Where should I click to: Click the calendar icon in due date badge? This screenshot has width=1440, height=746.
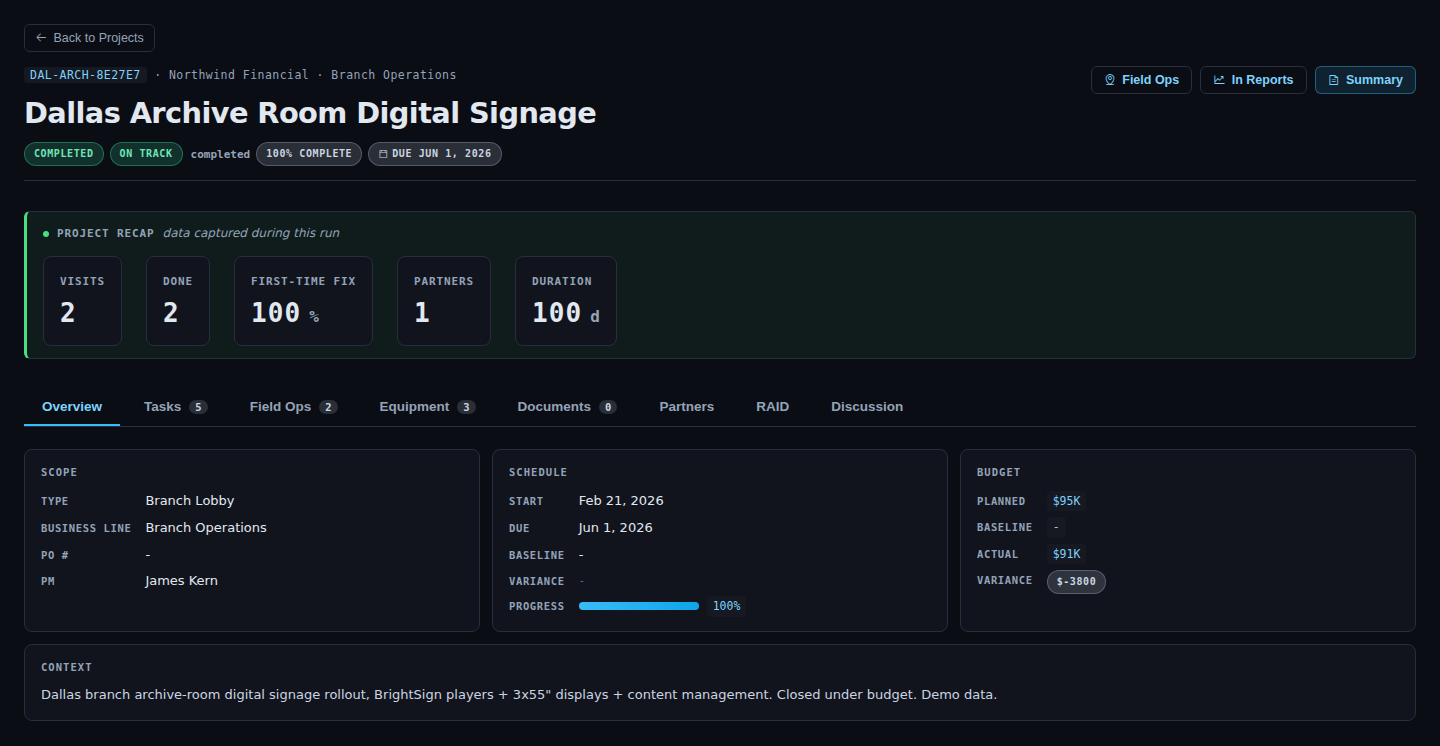pos(383,154)
